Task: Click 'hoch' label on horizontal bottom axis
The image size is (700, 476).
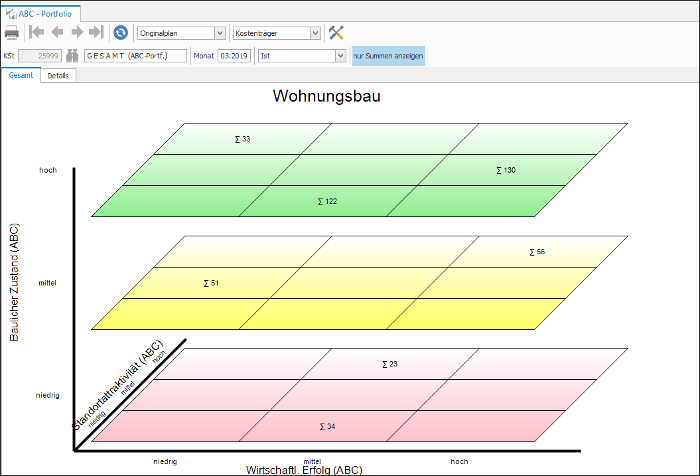Action: point(459,462)
